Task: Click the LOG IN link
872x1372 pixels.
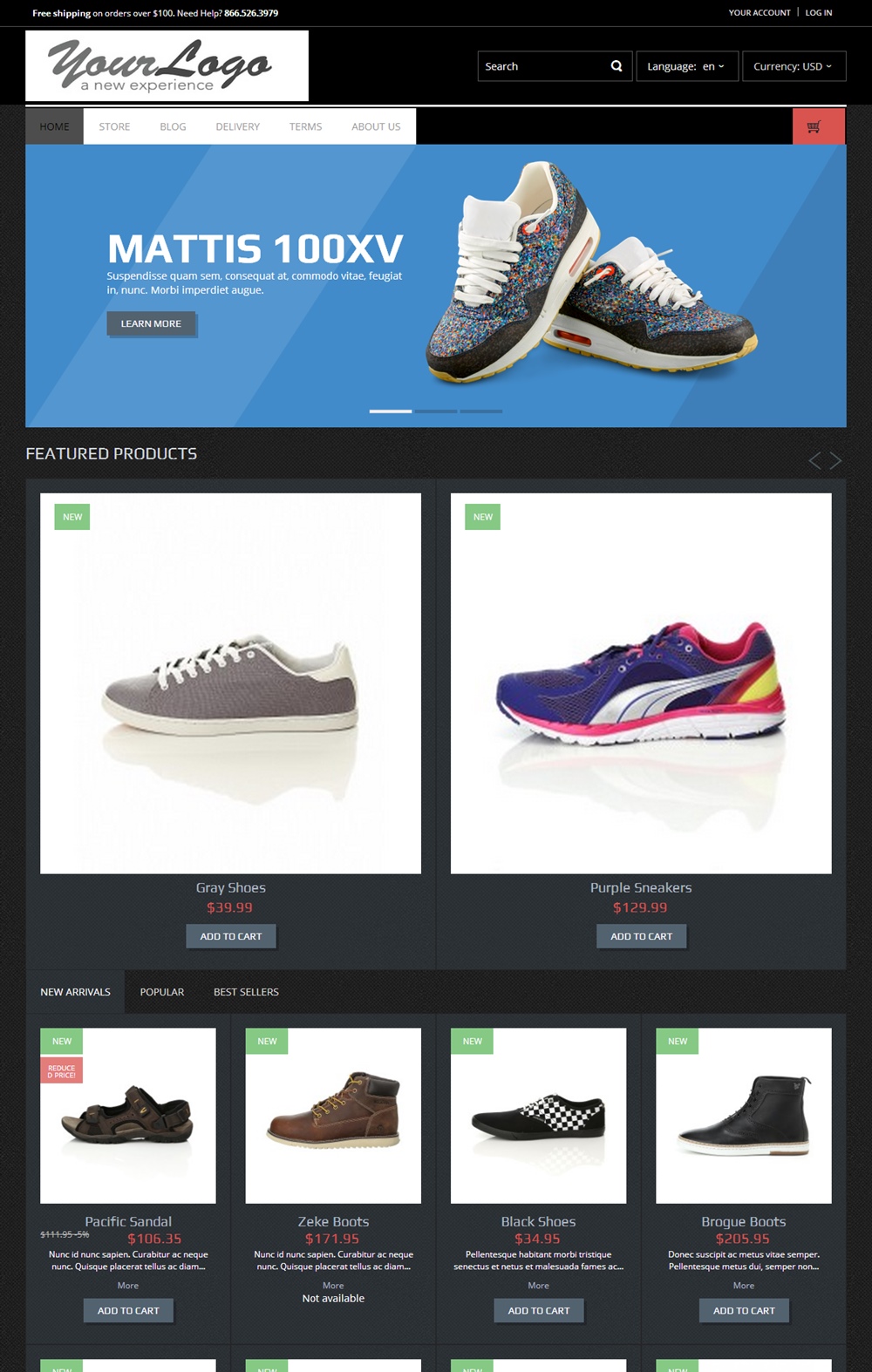Action: pyautogui.click(x=818, y=13)
